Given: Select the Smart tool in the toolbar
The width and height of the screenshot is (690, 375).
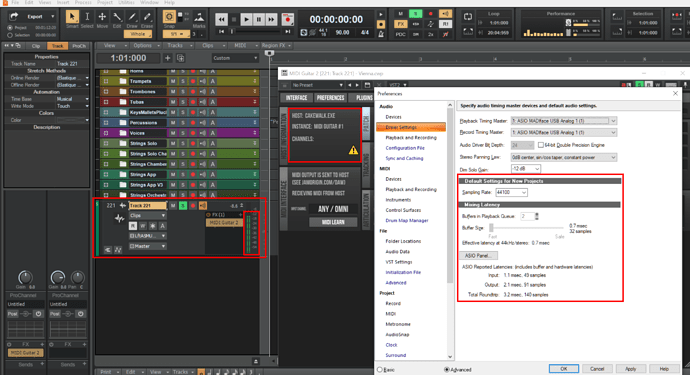Looking at the screenshot, I should coord(72,17).
